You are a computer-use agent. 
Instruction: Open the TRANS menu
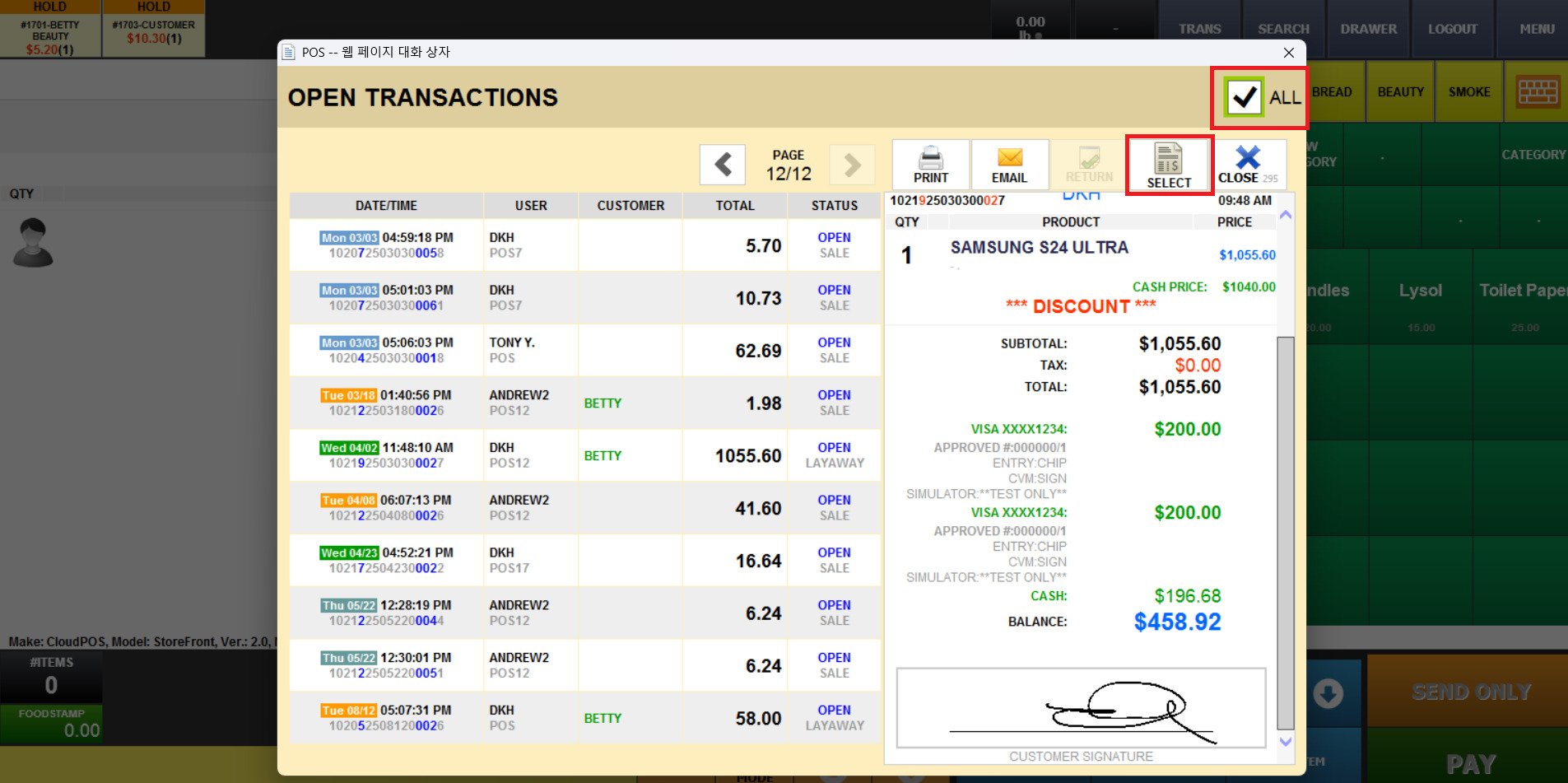click(x=1199, y=29)
